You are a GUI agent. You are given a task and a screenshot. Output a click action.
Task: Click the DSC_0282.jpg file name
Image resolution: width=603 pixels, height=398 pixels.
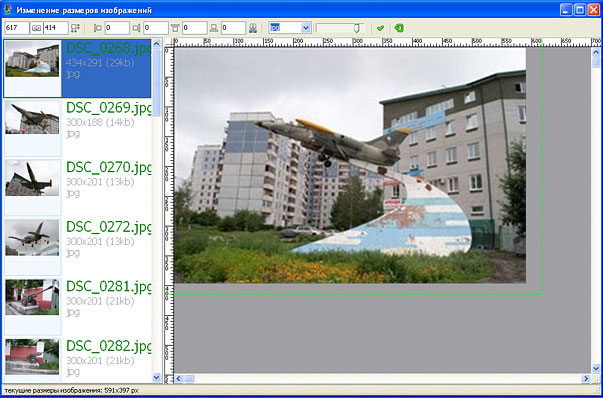pos(109,347)
